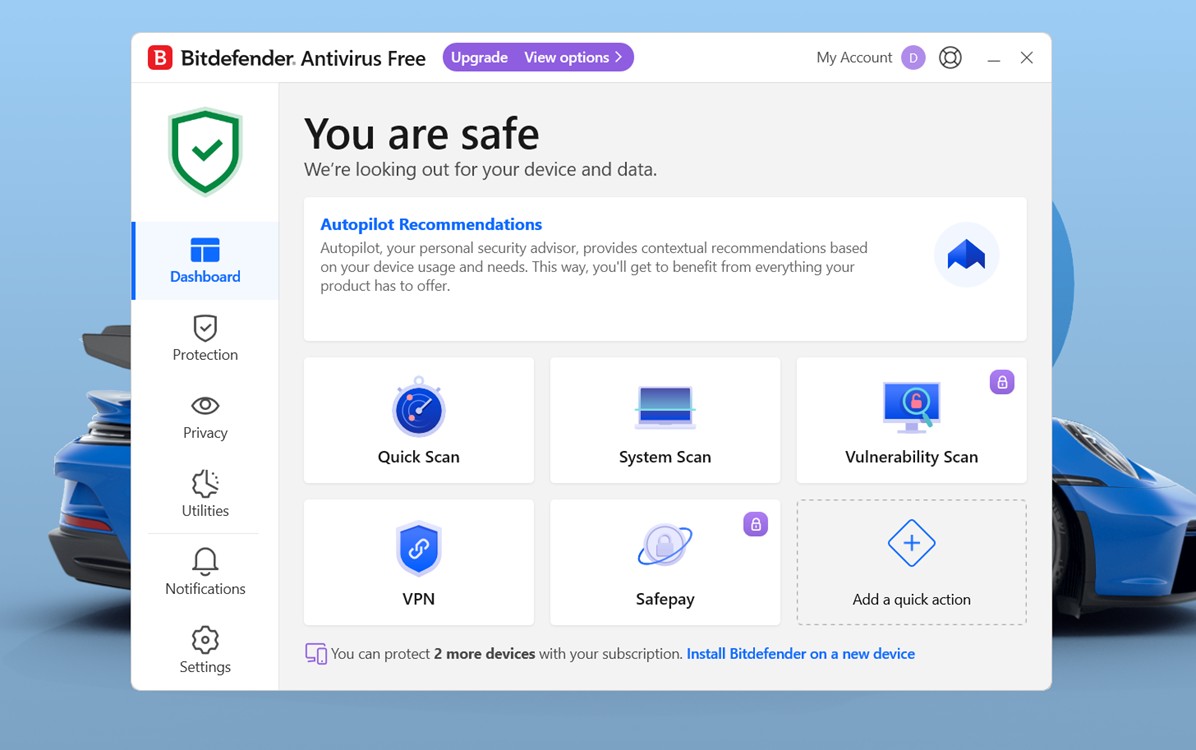Launch the VPN
Screen dimensions: 1196x750
point(418,562)
